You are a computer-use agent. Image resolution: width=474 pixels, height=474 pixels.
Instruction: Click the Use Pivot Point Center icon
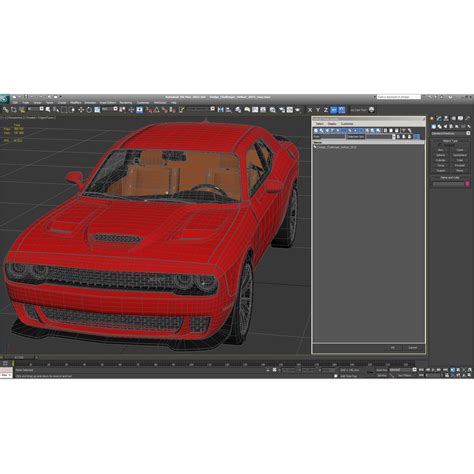(122, 110)
